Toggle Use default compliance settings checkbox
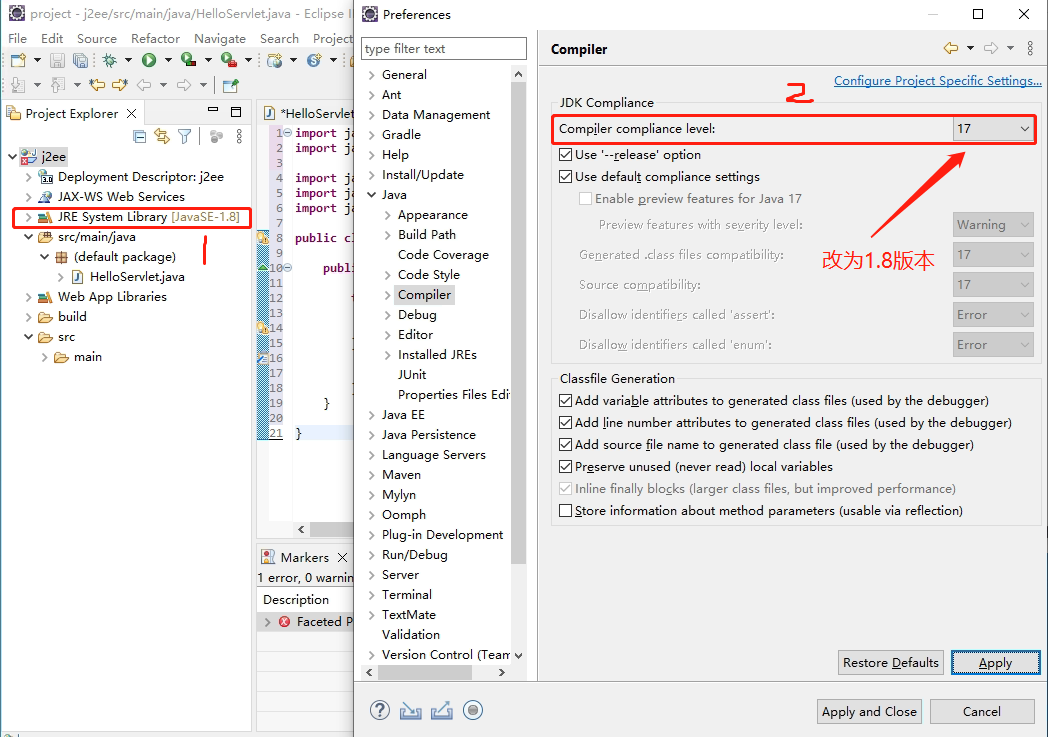 click(565, 177)
